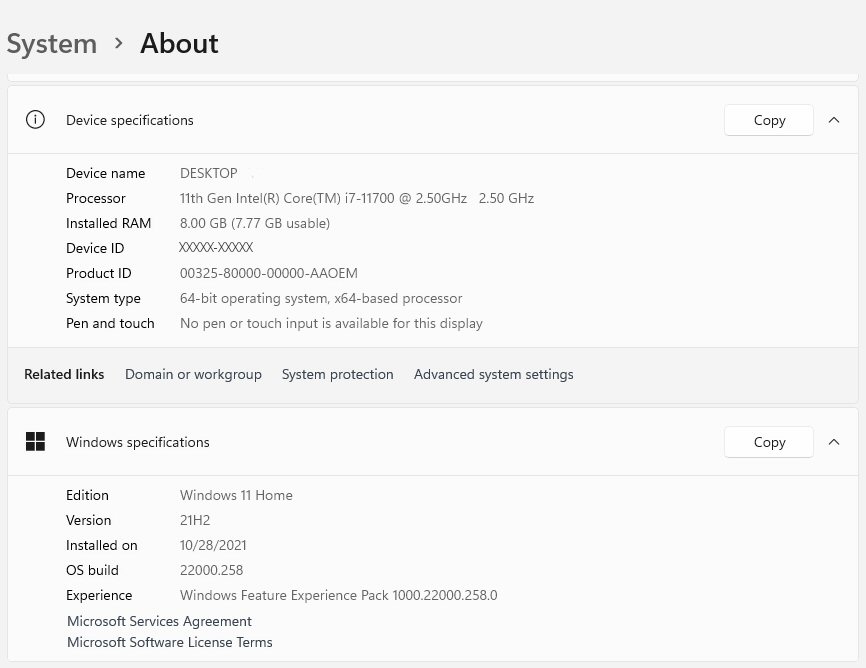Copy the Windows specifications
Image resolution: width=866 pixels, height=668 pixels.
click(769, 442)
